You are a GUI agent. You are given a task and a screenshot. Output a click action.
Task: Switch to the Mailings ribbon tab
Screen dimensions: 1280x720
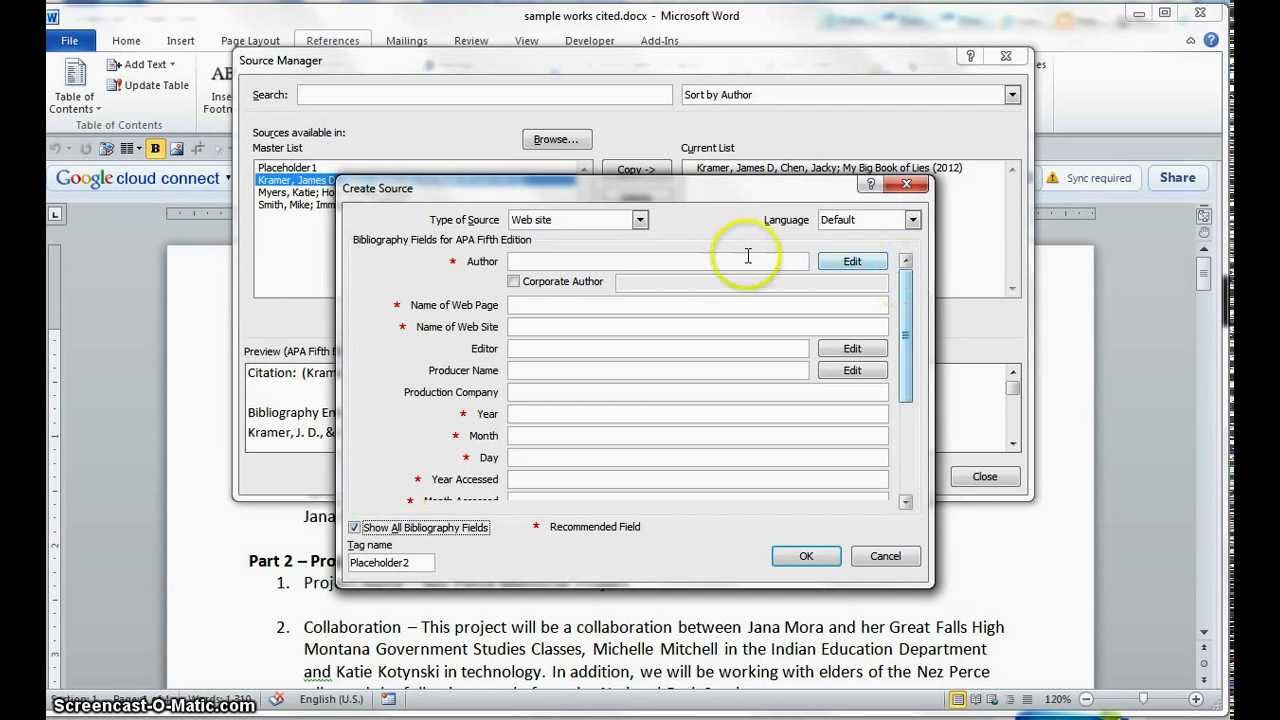coord(407,41)
